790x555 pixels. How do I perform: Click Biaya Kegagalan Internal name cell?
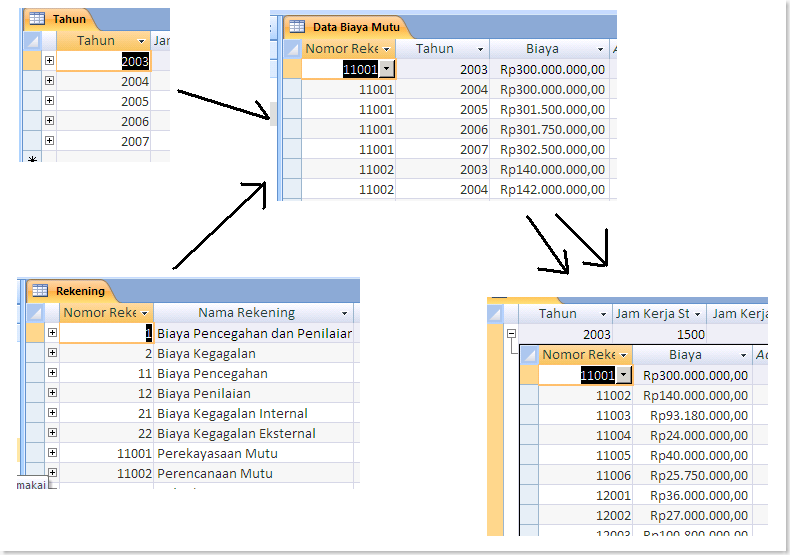tap(253, 413)
